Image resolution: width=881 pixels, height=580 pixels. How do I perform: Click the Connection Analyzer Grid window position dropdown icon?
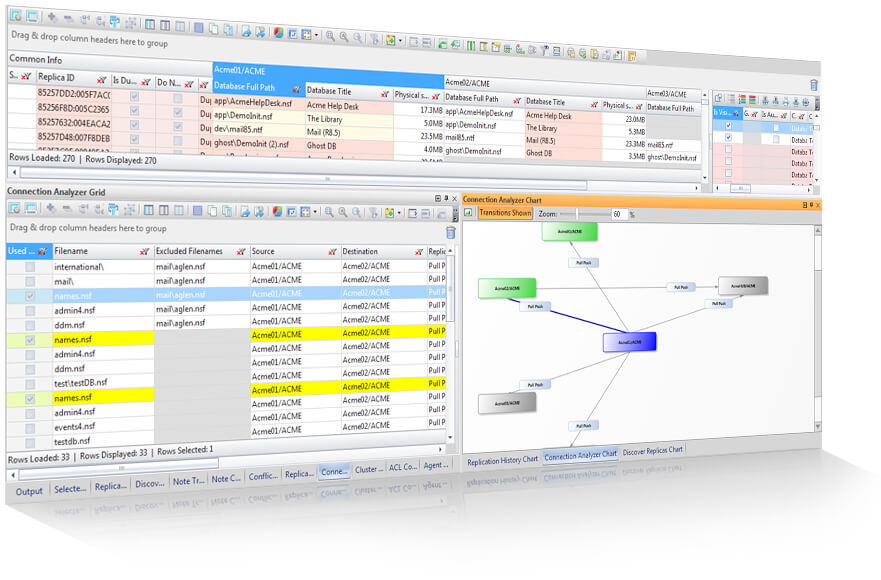438,198
